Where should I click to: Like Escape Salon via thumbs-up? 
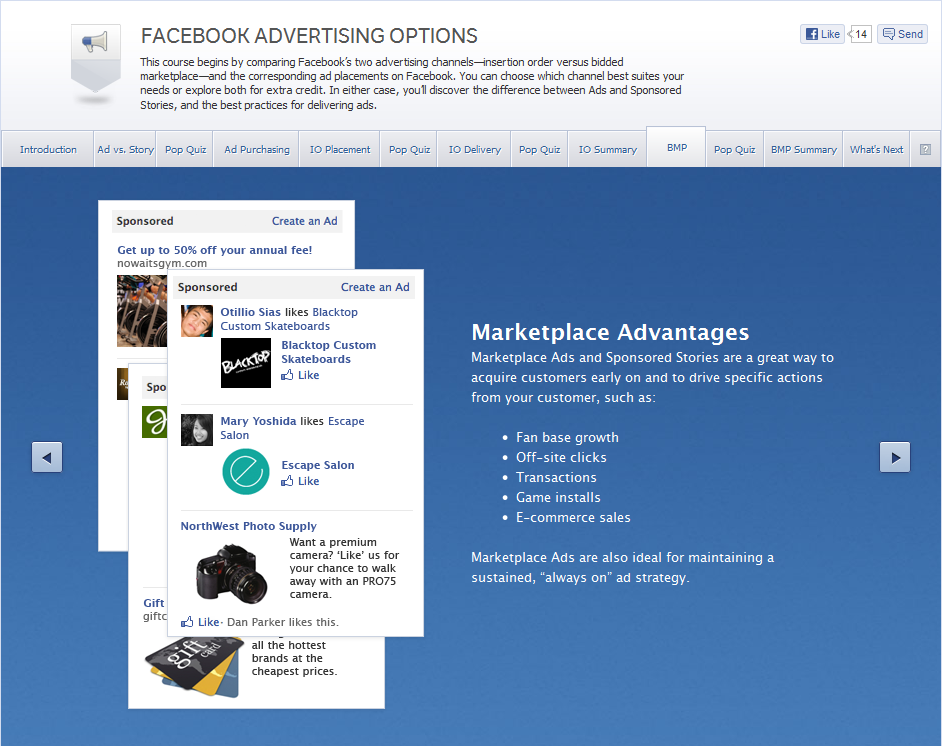tap(300, 481)
